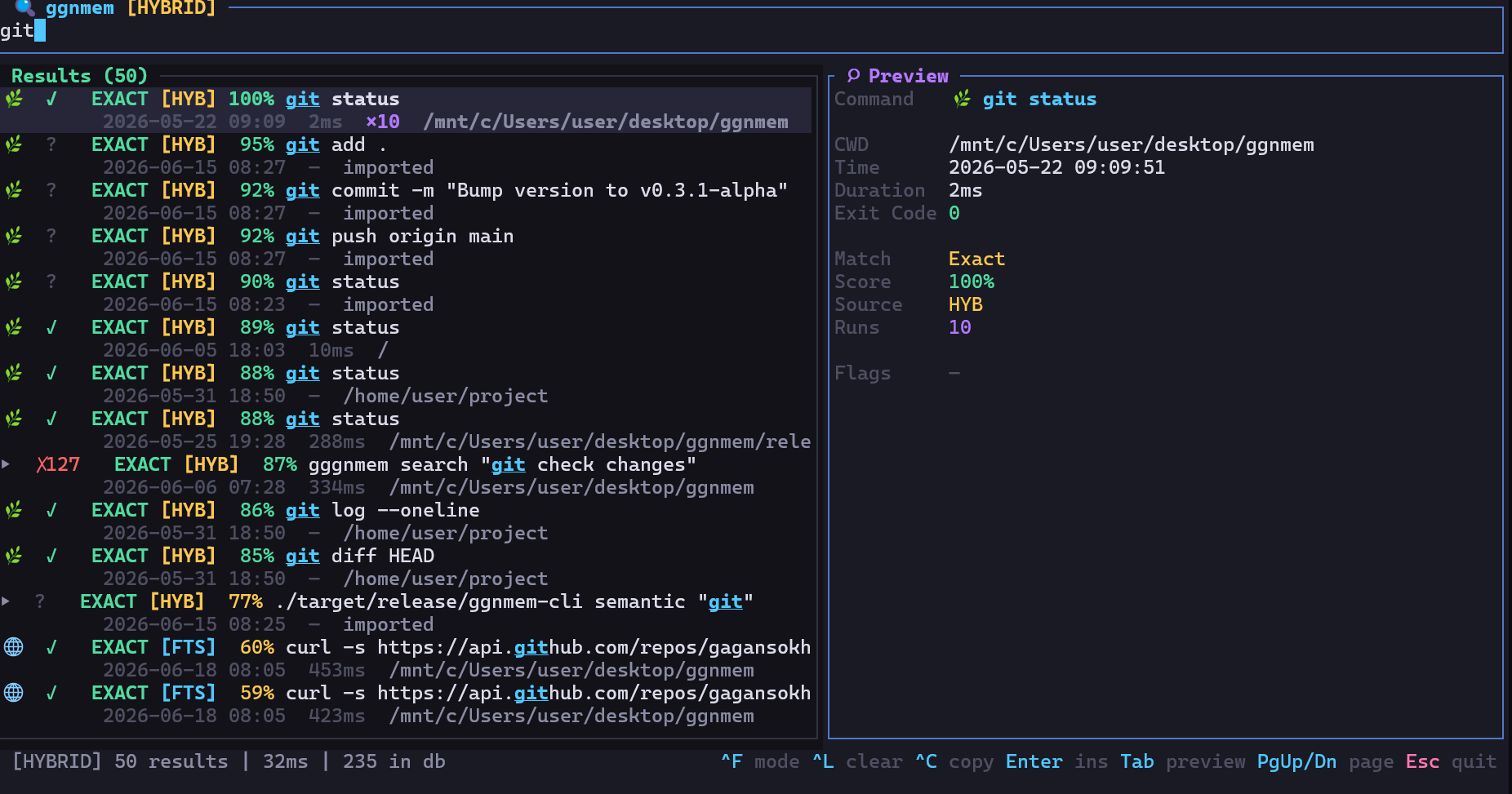Select the 'gggnmem search "git check changes"' result
The width and height of the screenshot is (1512, 794).
pyautogui.click(x=406, y=476)
